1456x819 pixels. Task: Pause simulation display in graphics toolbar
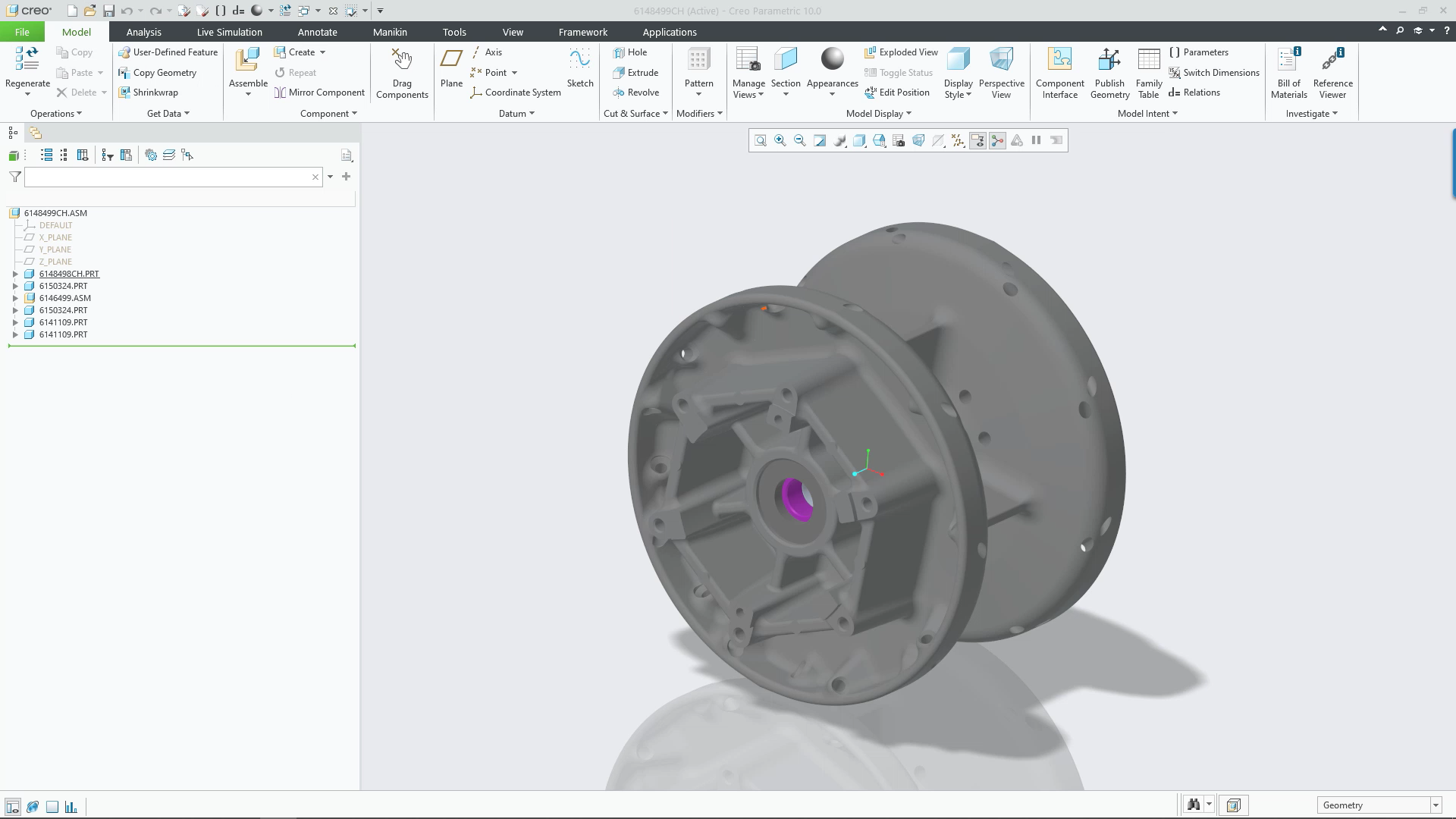tap(1036, 140)
